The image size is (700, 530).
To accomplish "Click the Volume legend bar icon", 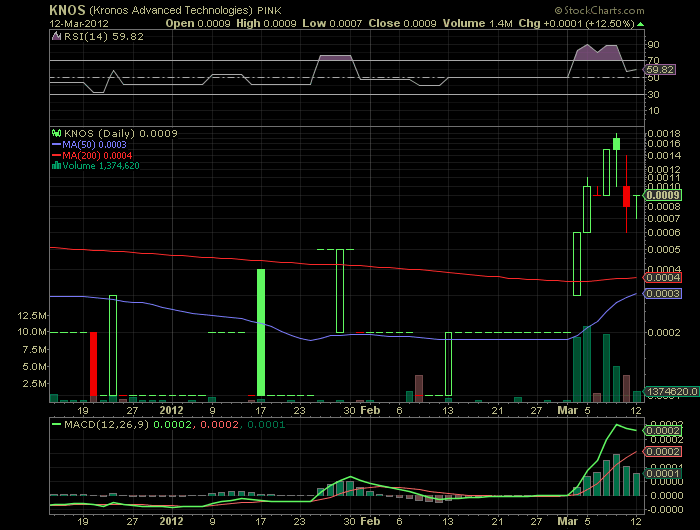I will pos(56,166).
